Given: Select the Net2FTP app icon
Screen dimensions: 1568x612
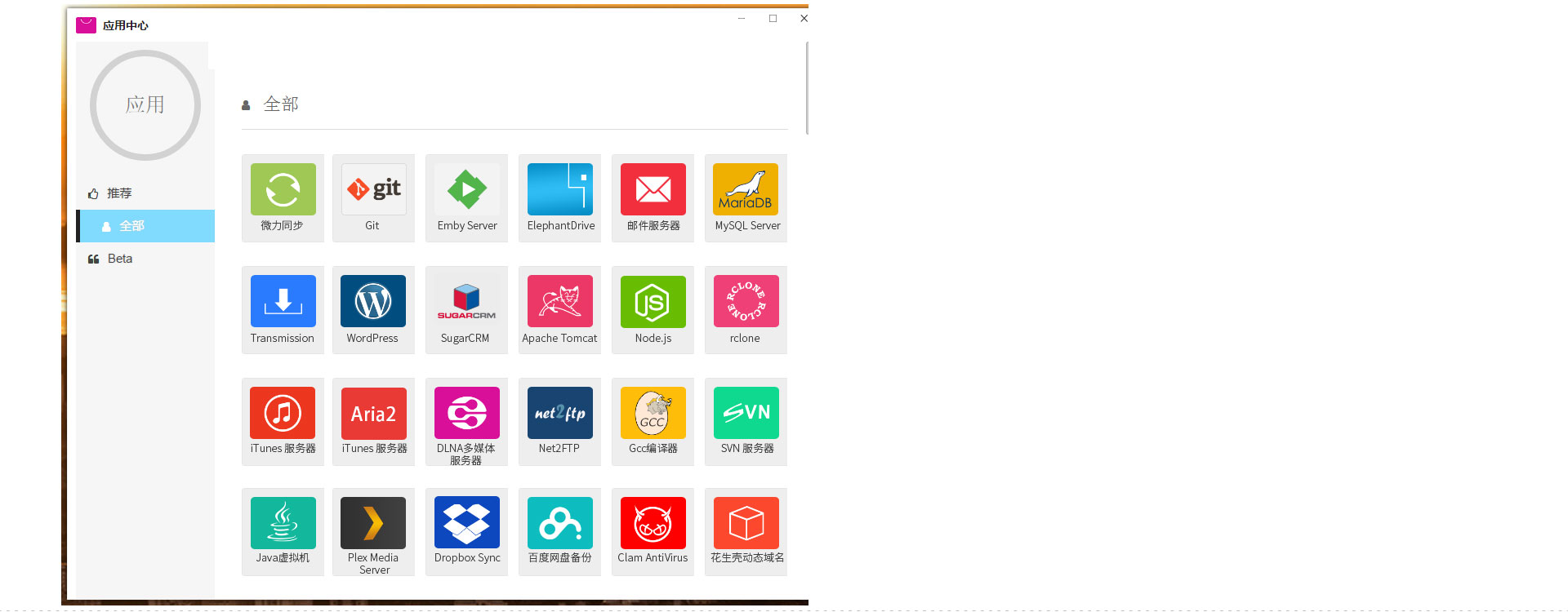Looking at the screenshot, I should click(559, 413).
